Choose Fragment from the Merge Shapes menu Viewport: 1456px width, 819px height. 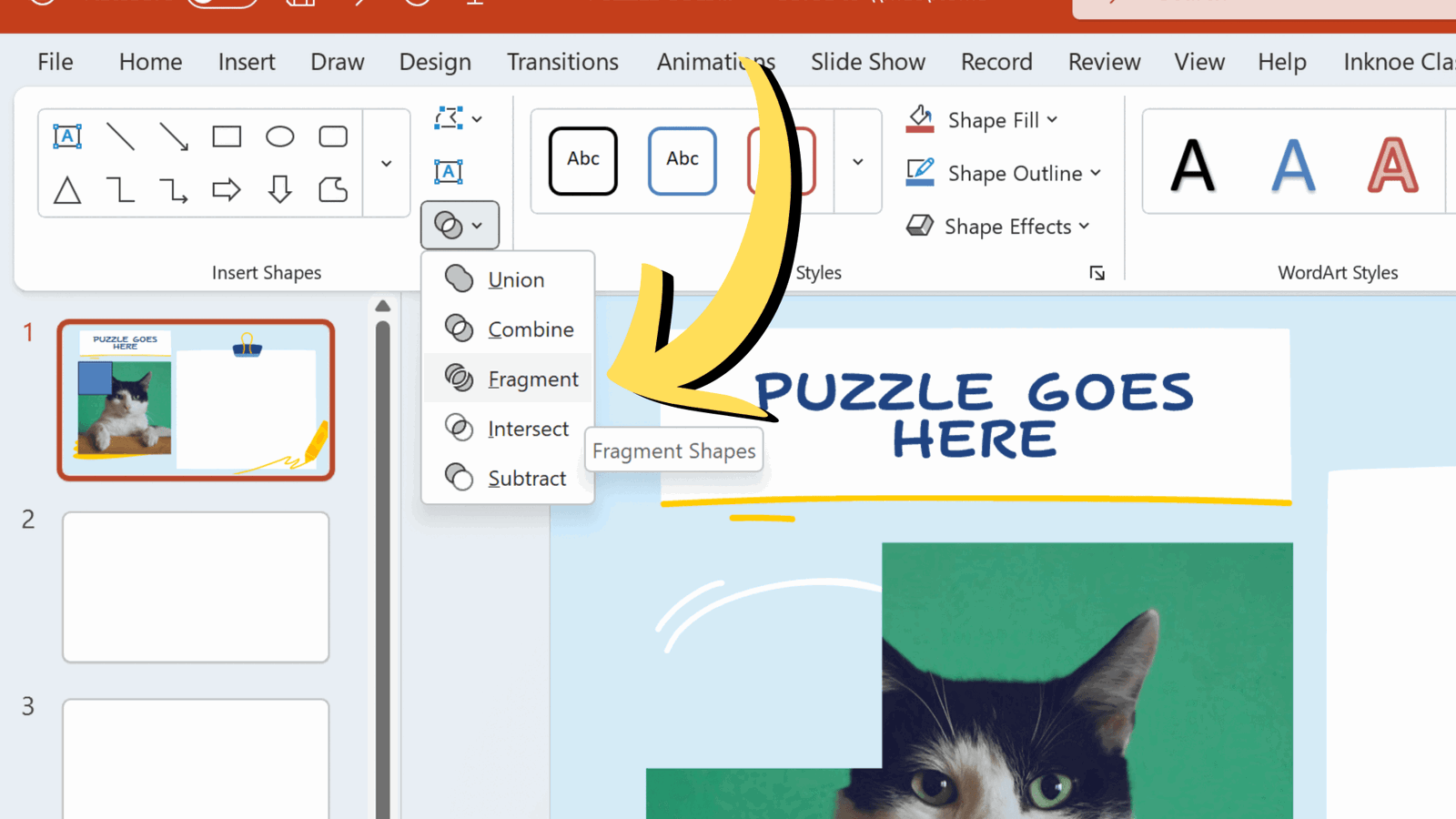pyautogui.click(x=533, y=379)
